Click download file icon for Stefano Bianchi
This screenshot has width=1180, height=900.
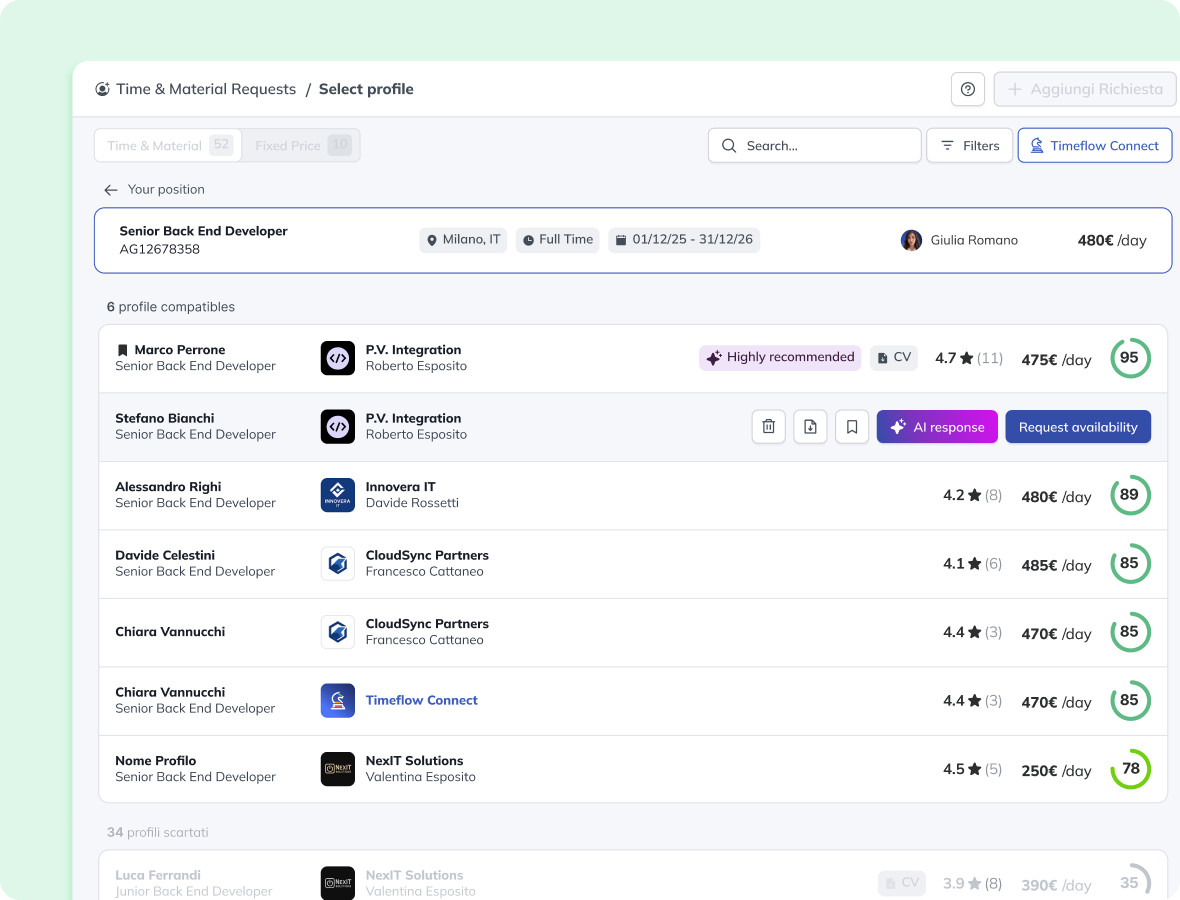click(810, 427)
